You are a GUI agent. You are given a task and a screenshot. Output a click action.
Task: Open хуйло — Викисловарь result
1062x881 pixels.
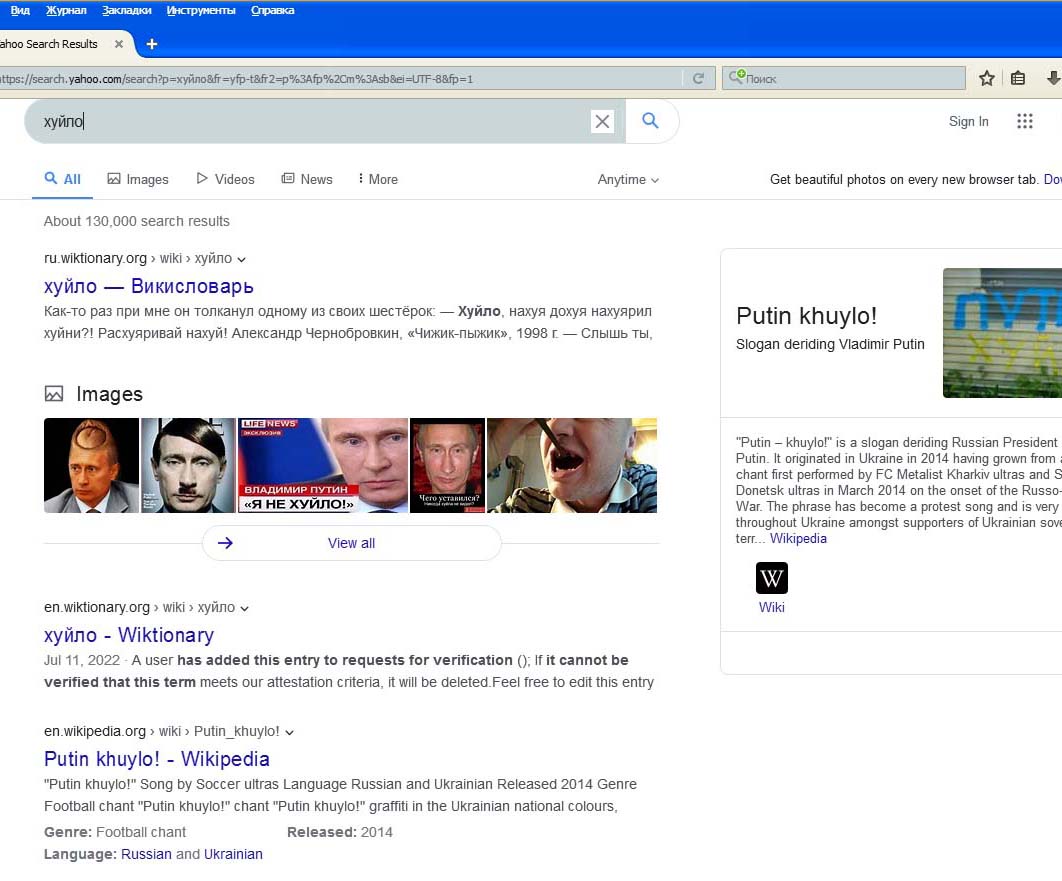click(x=148, y=286)
